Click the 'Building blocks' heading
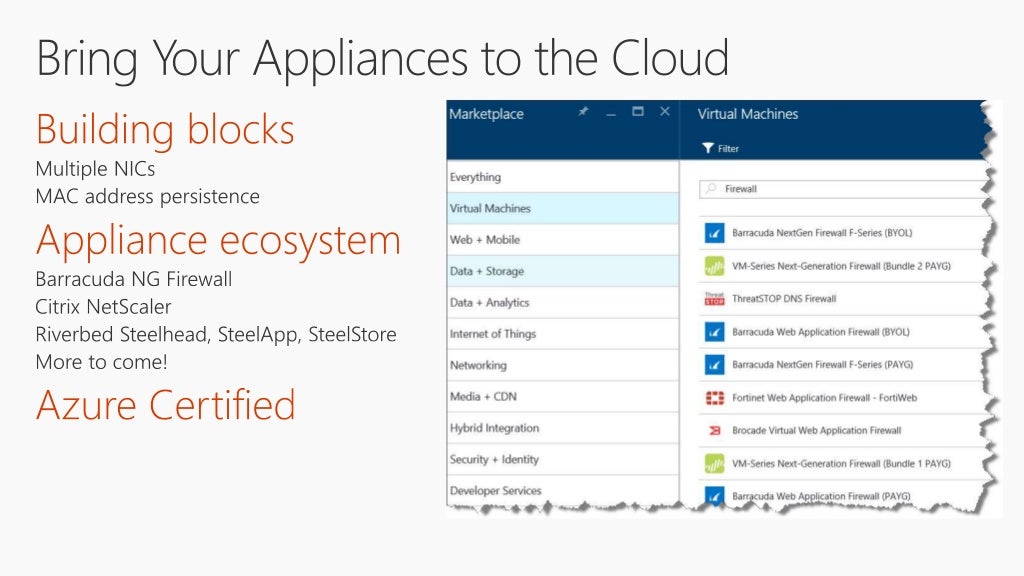Image resolution: width=1024 pixels, height=576 pixels. click(165, 130)
